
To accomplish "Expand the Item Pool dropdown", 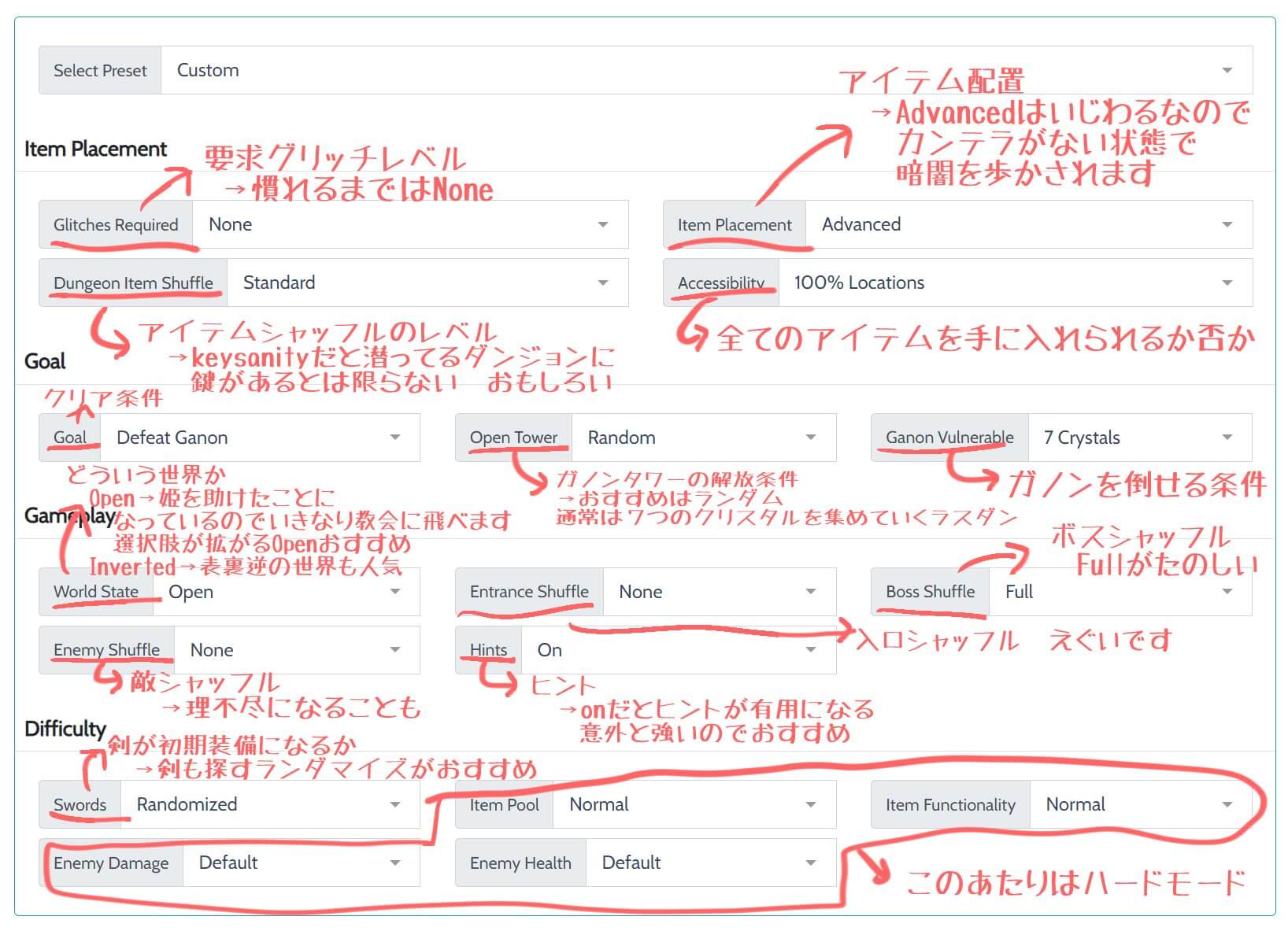I will [693, 804].
